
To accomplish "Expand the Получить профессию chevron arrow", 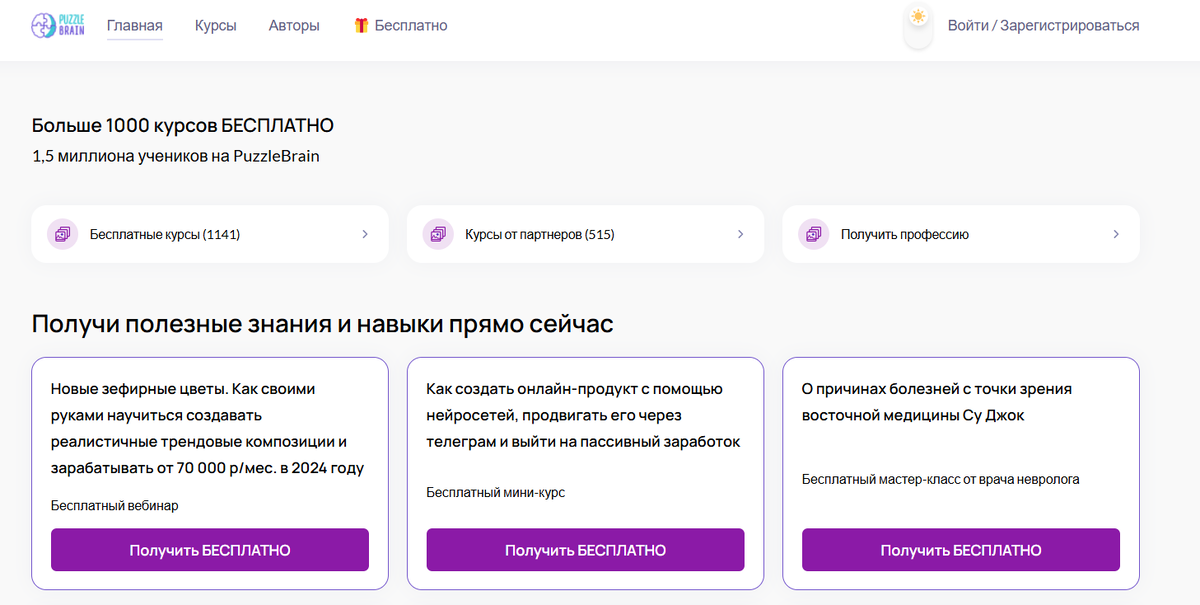I will (1116, 234).
